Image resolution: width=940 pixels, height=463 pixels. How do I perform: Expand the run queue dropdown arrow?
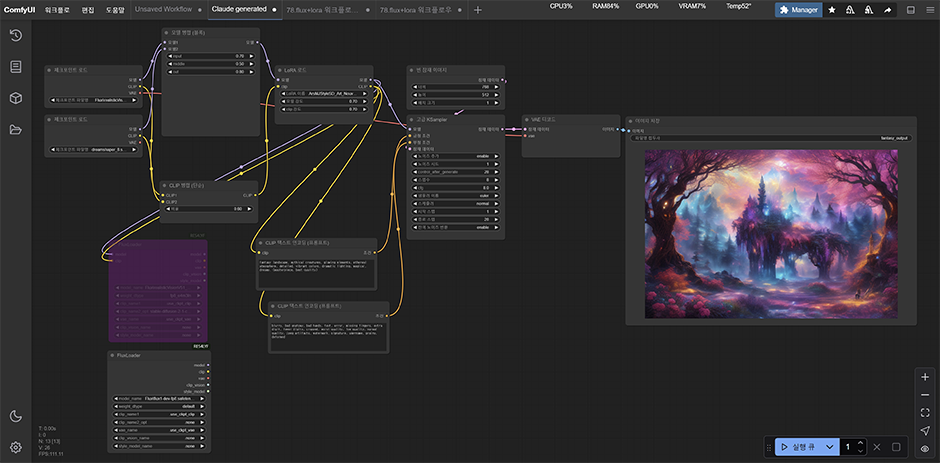829,446
